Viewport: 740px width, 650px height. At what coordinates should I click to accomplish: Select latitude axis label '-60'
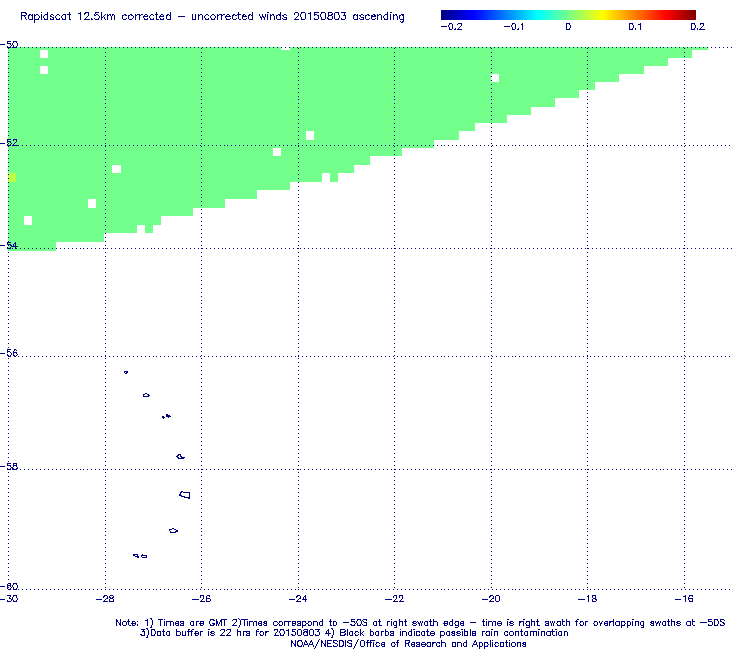[x=9, y=587]
